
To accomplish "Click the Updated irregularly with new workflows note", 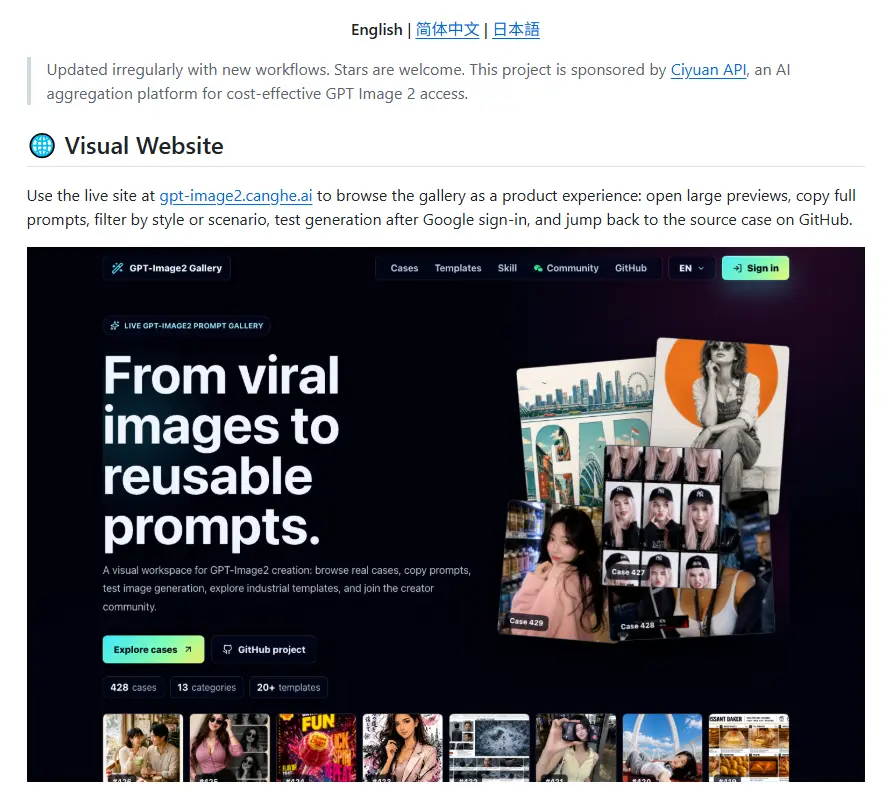I will pos(418,82).
